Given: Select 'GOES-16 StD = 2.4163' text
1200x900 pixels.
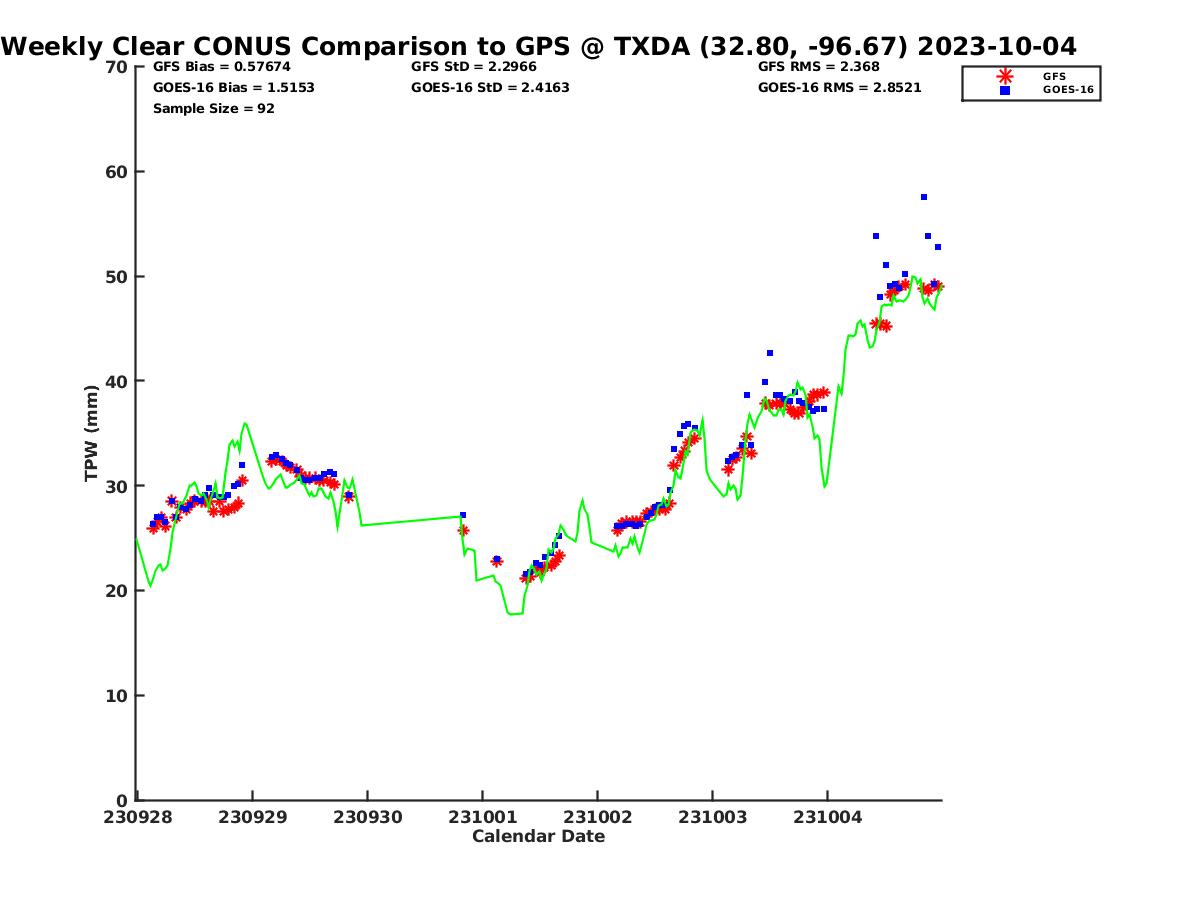Looking at the screenshot, I should [x=490, y=88].
